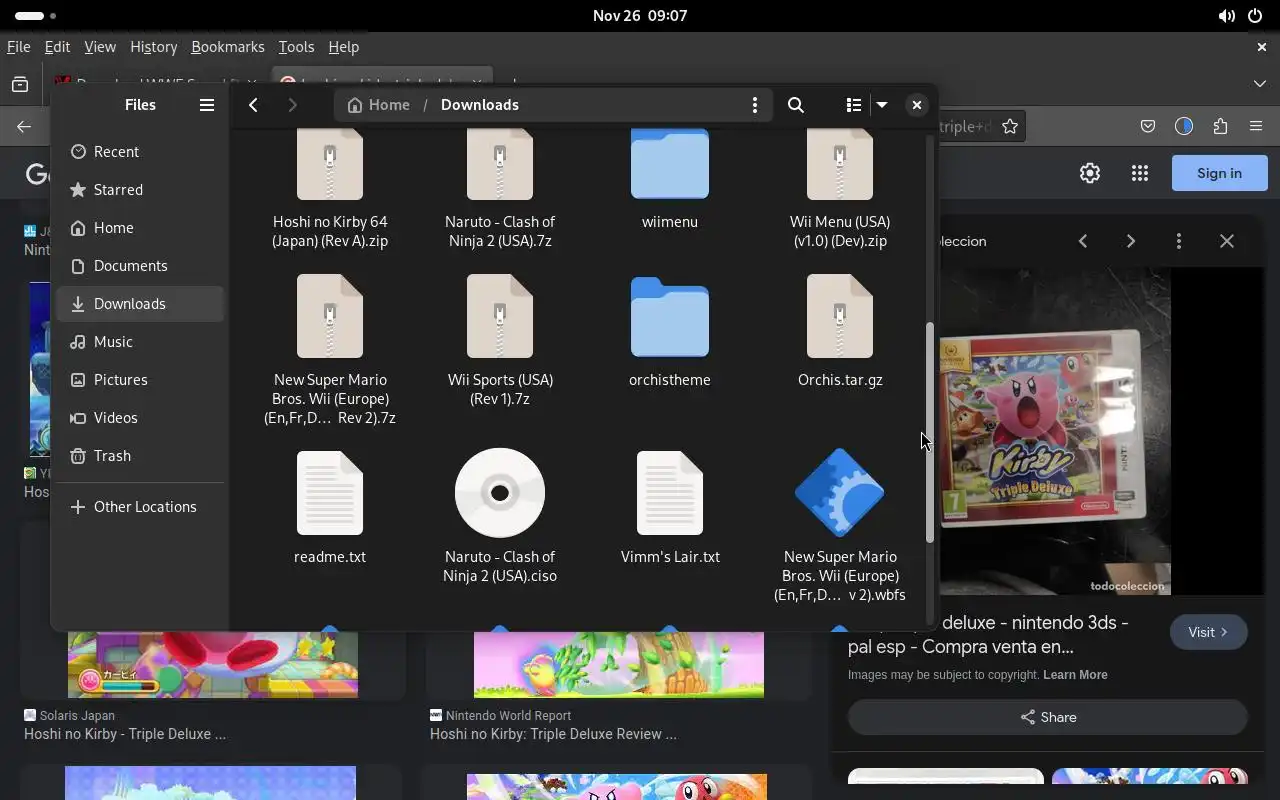Open browser Bookmarks menu

click(228, 47)
